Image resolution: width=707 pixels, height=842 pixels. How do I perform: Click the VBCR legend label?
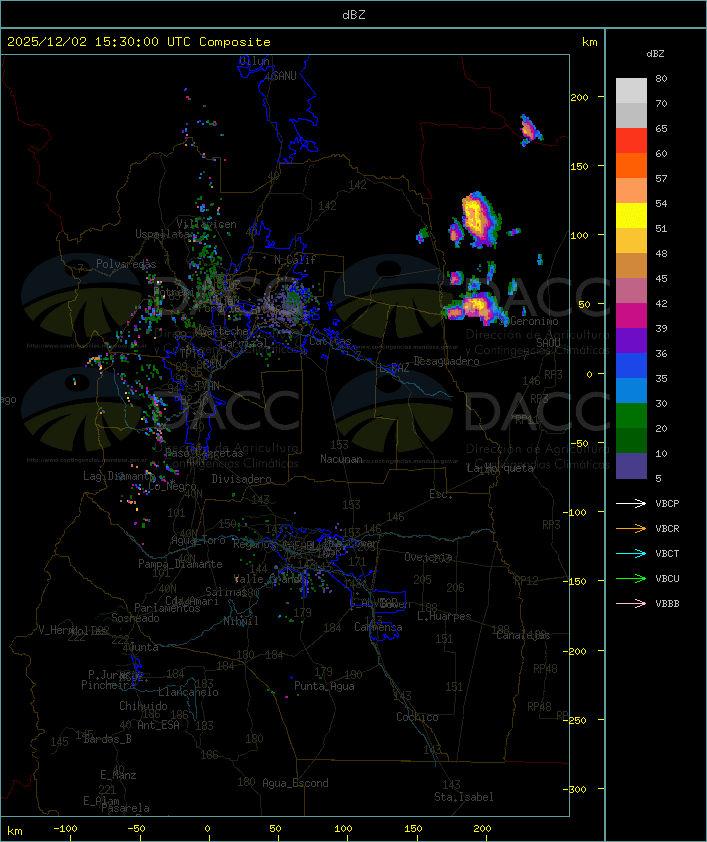[667, 528]
